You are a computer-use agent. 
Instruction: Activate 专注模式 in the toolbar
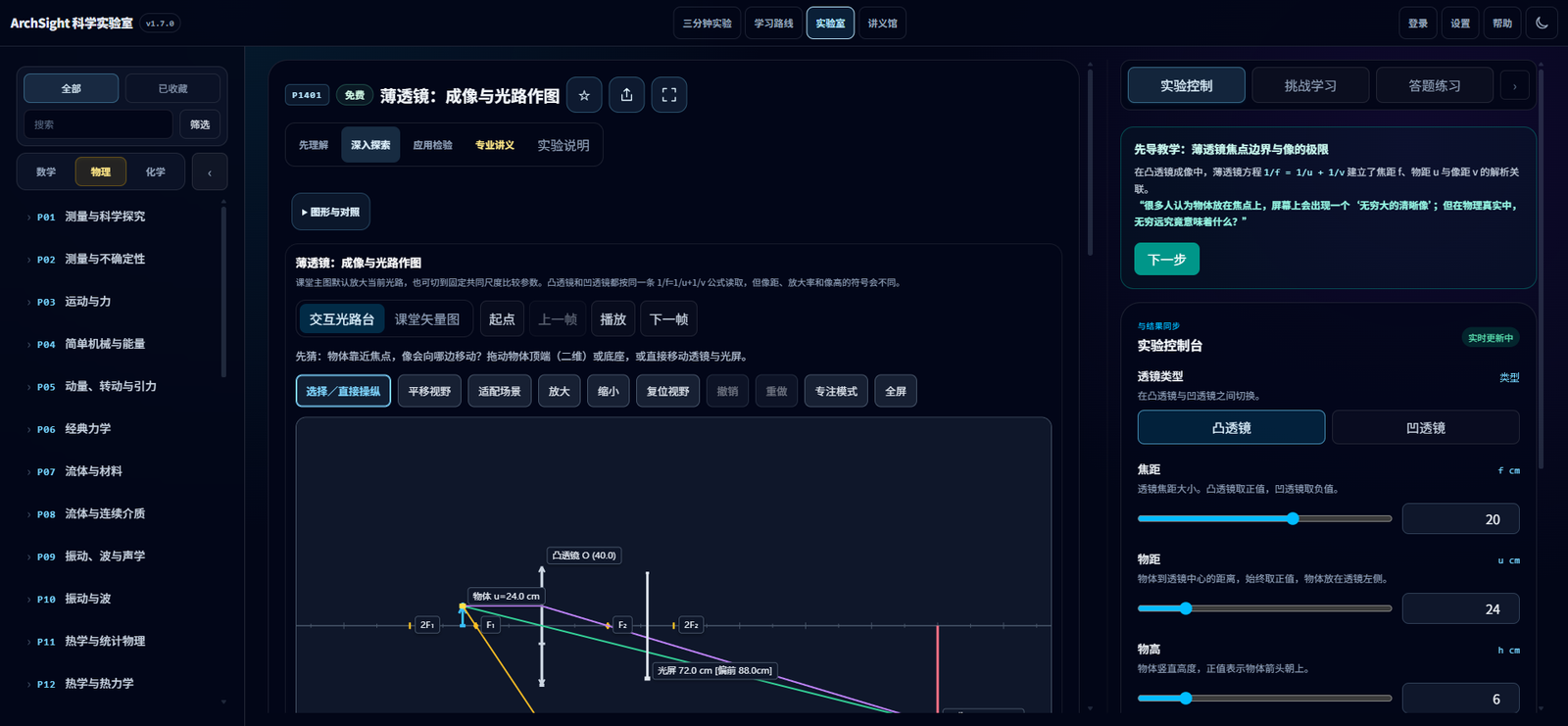pos(836,391)
